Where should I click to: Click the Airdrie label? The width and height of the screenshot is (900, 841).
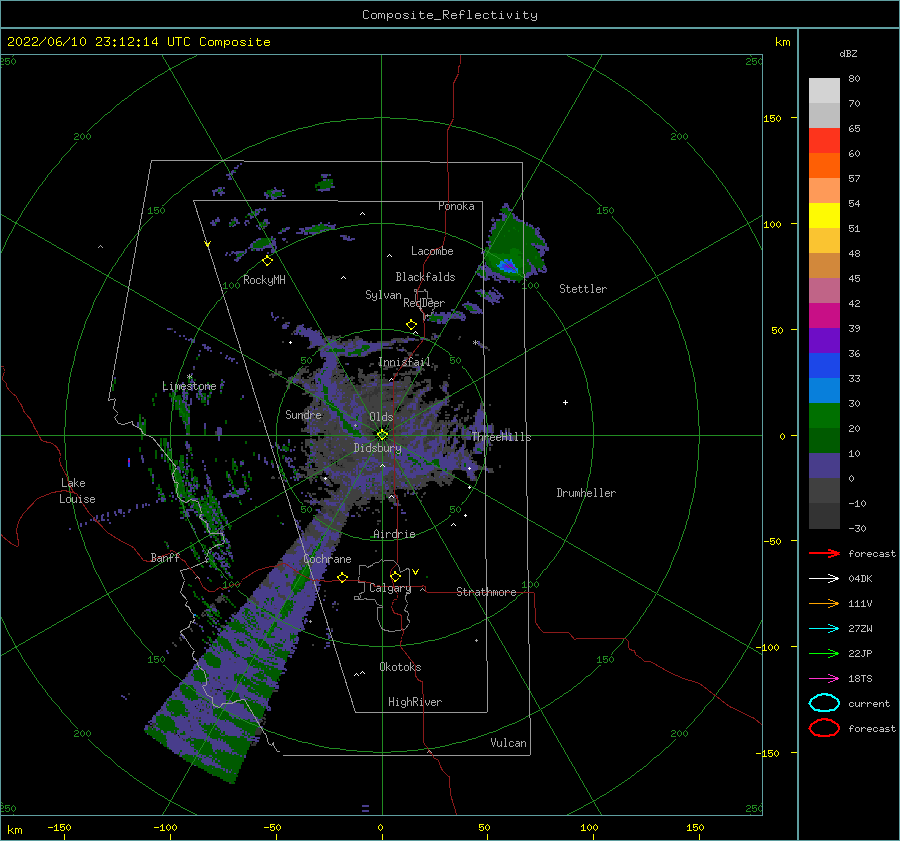[394, 534]
